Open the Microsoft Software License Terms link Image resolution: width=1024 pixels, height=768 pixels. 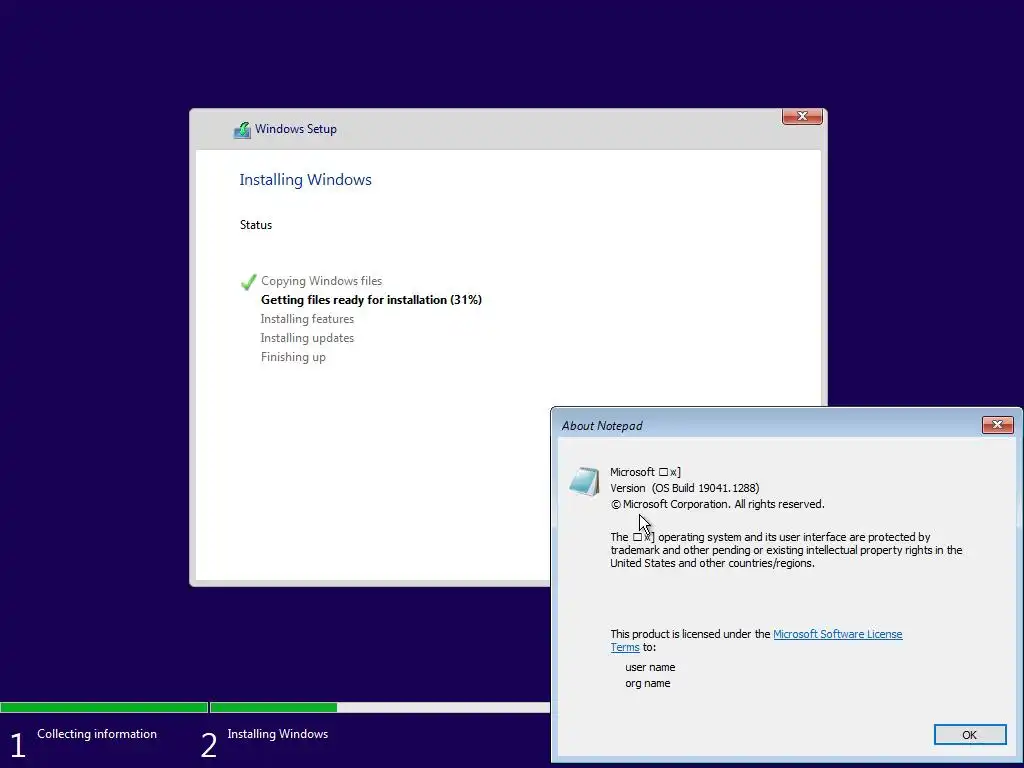(837, 634)
